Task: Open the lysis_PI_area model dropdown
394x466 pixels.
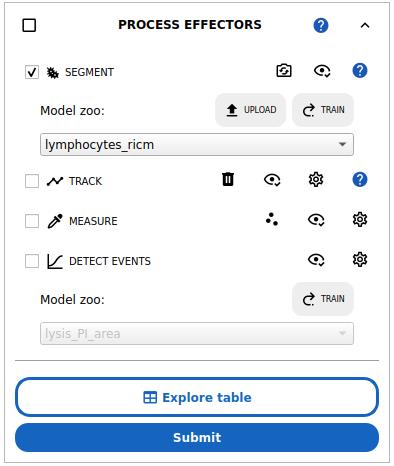Action: [x=197, y=333]
